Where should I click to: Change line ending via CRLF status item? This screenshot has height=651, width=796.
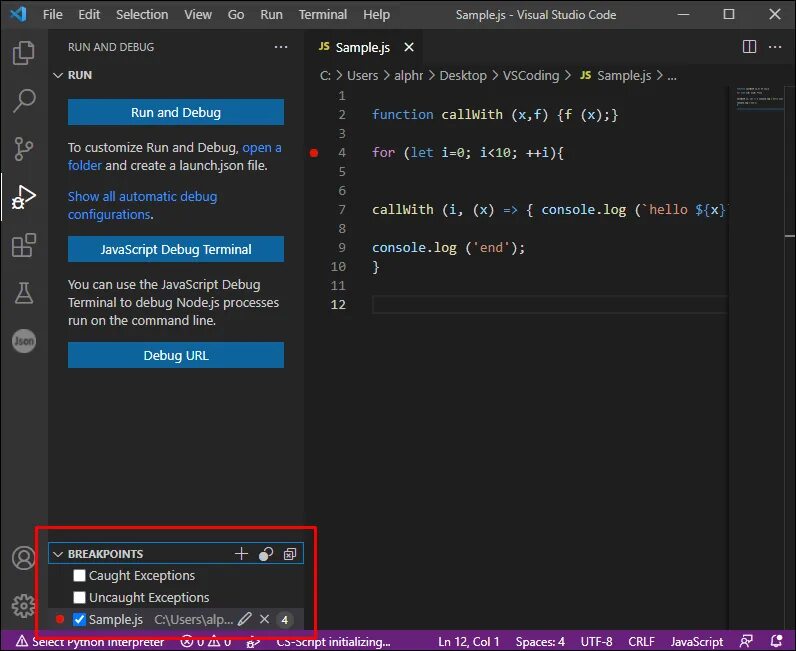tap(641, 641)
